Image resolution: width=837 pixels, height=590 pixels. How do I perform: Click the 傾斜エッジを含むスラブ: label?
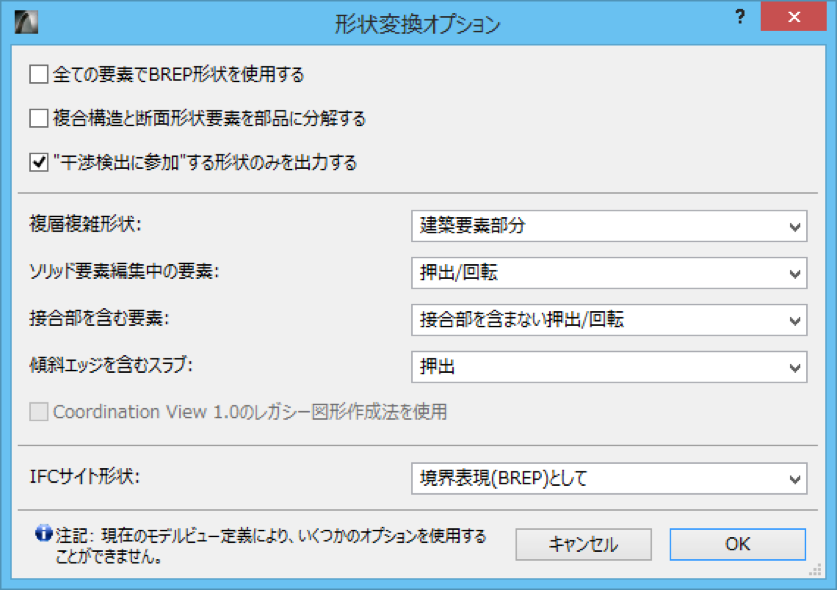click(110, 365)
